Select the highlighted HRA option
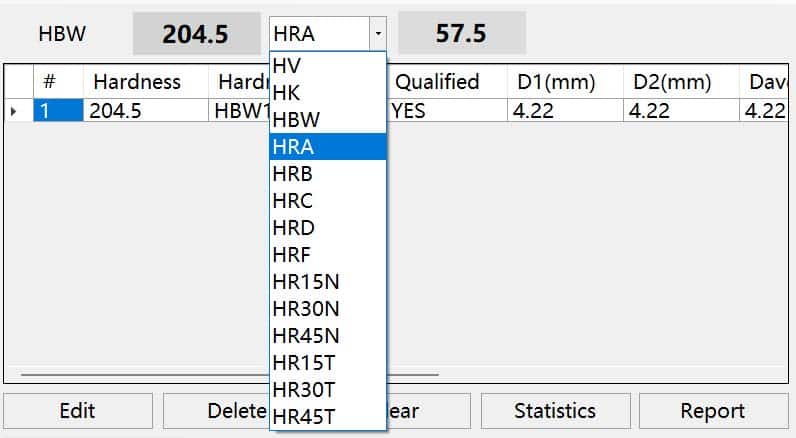Viewport: 796px width, 438px height. (x=327, y=147)
